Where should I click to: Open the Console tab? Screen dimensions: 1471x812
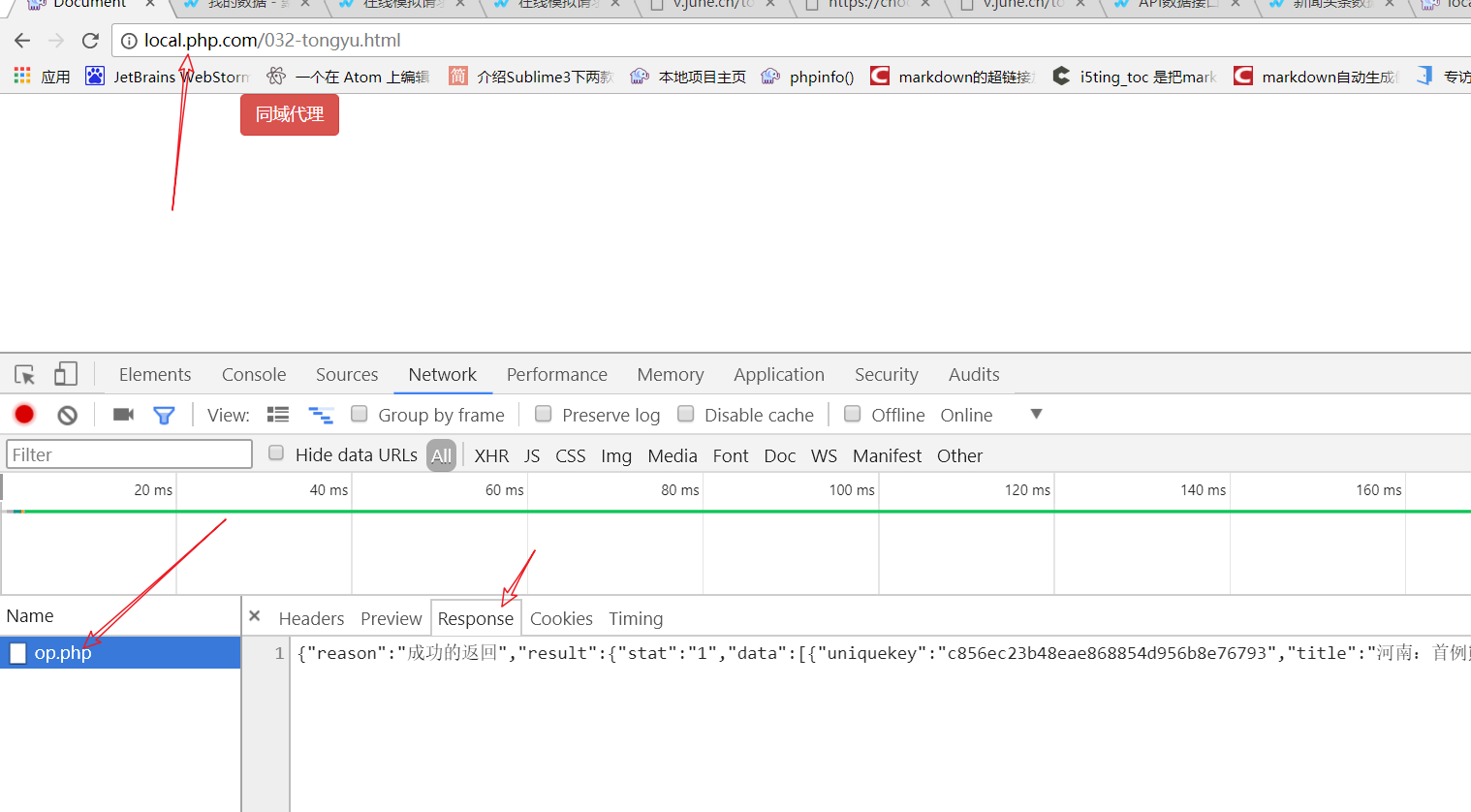coord(254,375)
